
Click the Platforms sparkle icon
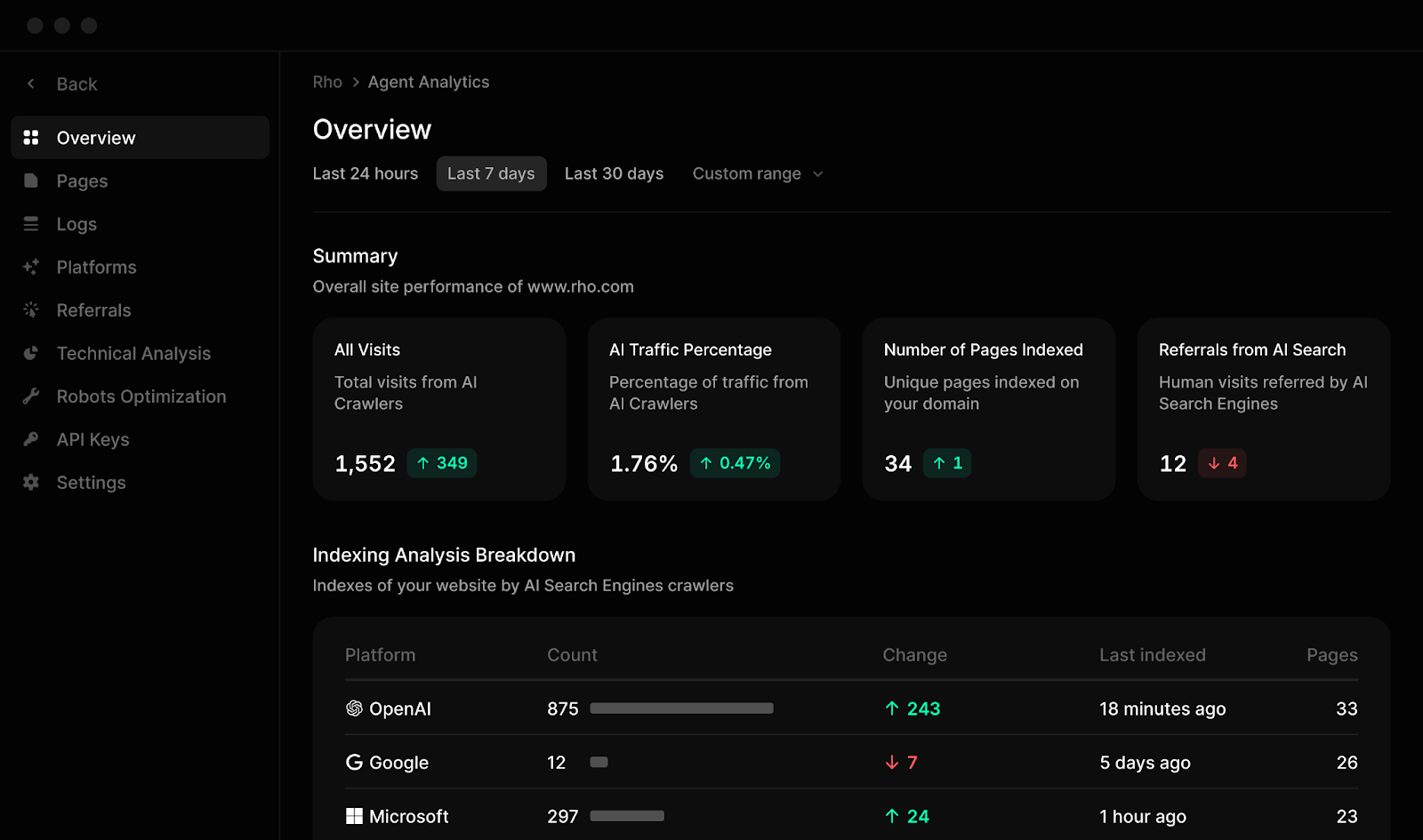coord(31,267)
